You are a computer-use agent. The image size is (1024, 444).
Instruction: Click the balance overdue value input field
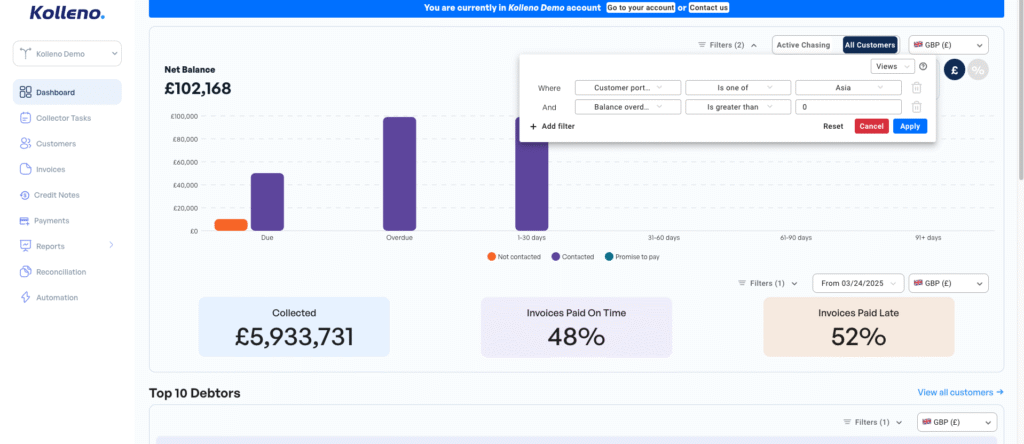pyautogui.click(x=848, y=107)
